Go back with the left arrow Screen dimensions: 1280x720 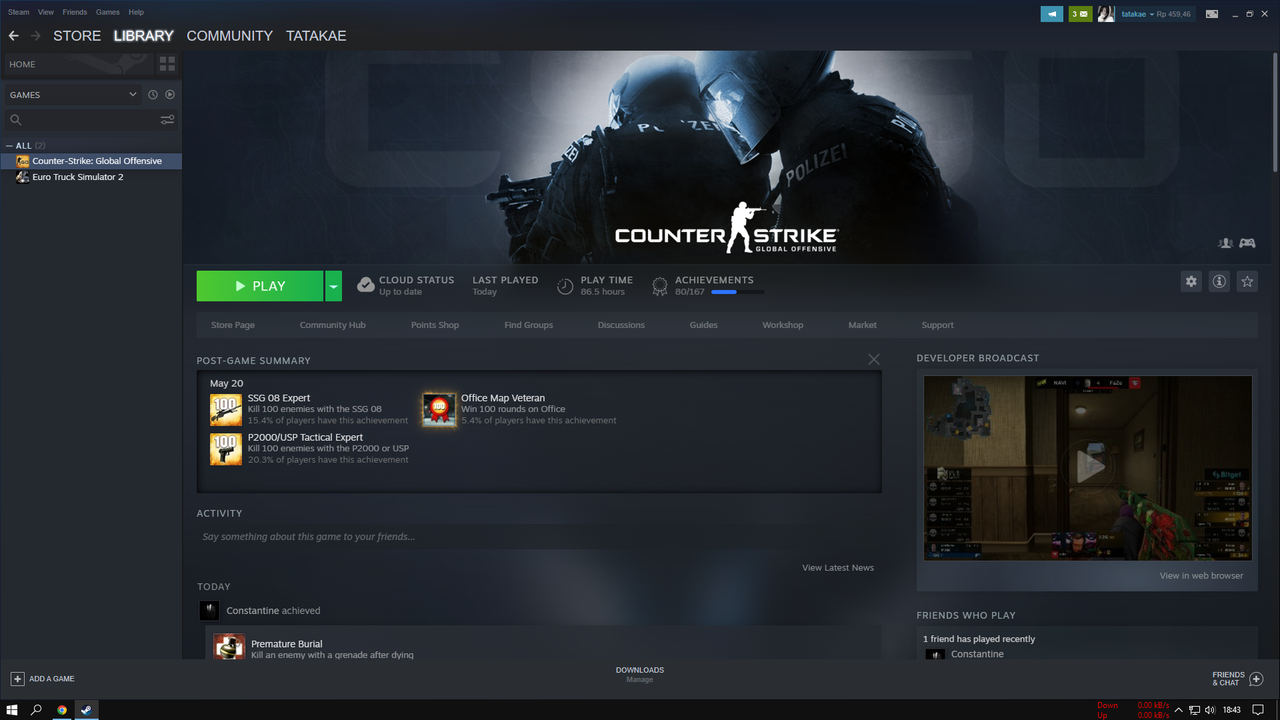click(x=13, y=36)
